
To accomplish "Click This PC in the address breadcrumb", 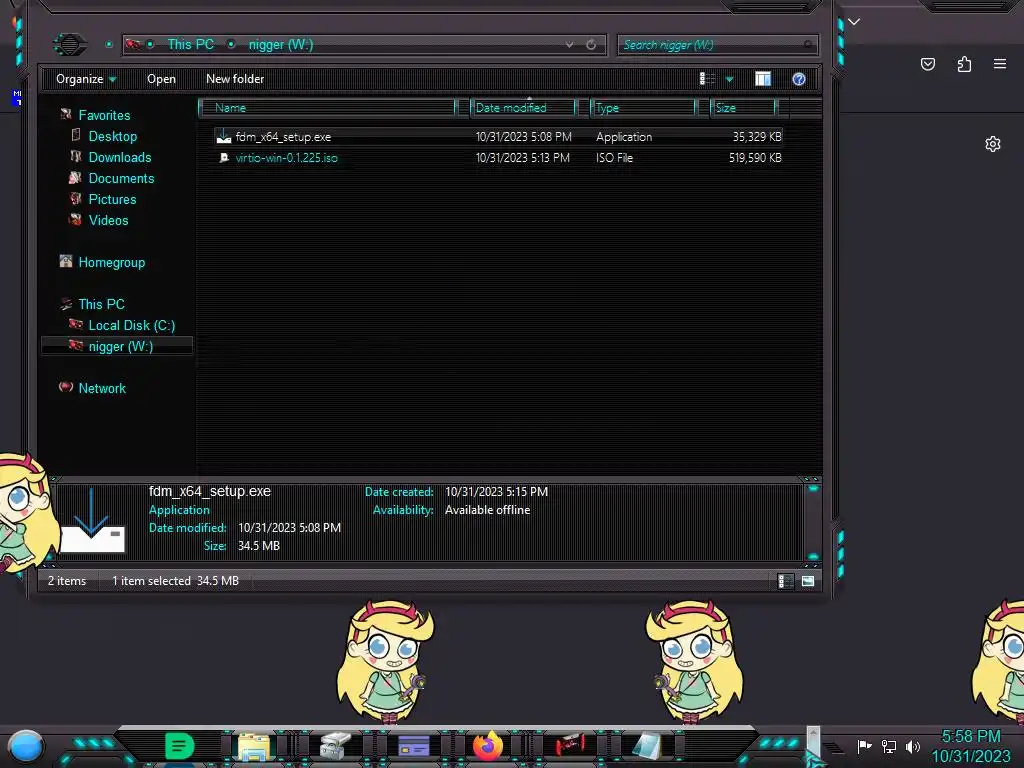I will pyautogui.click(x=191, y=44).
